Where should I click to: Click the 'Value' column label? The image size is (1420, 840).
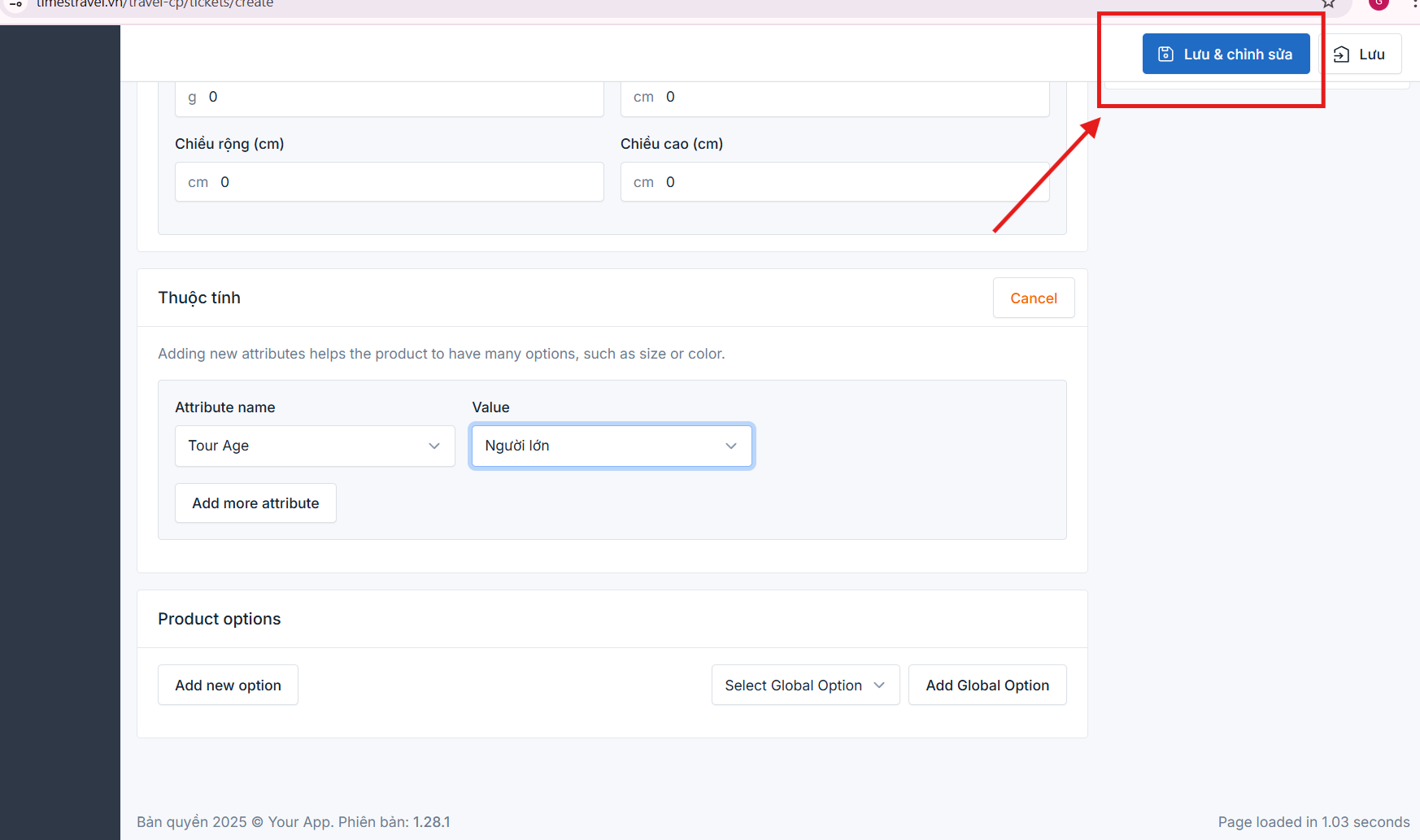[x=490, y=407]
